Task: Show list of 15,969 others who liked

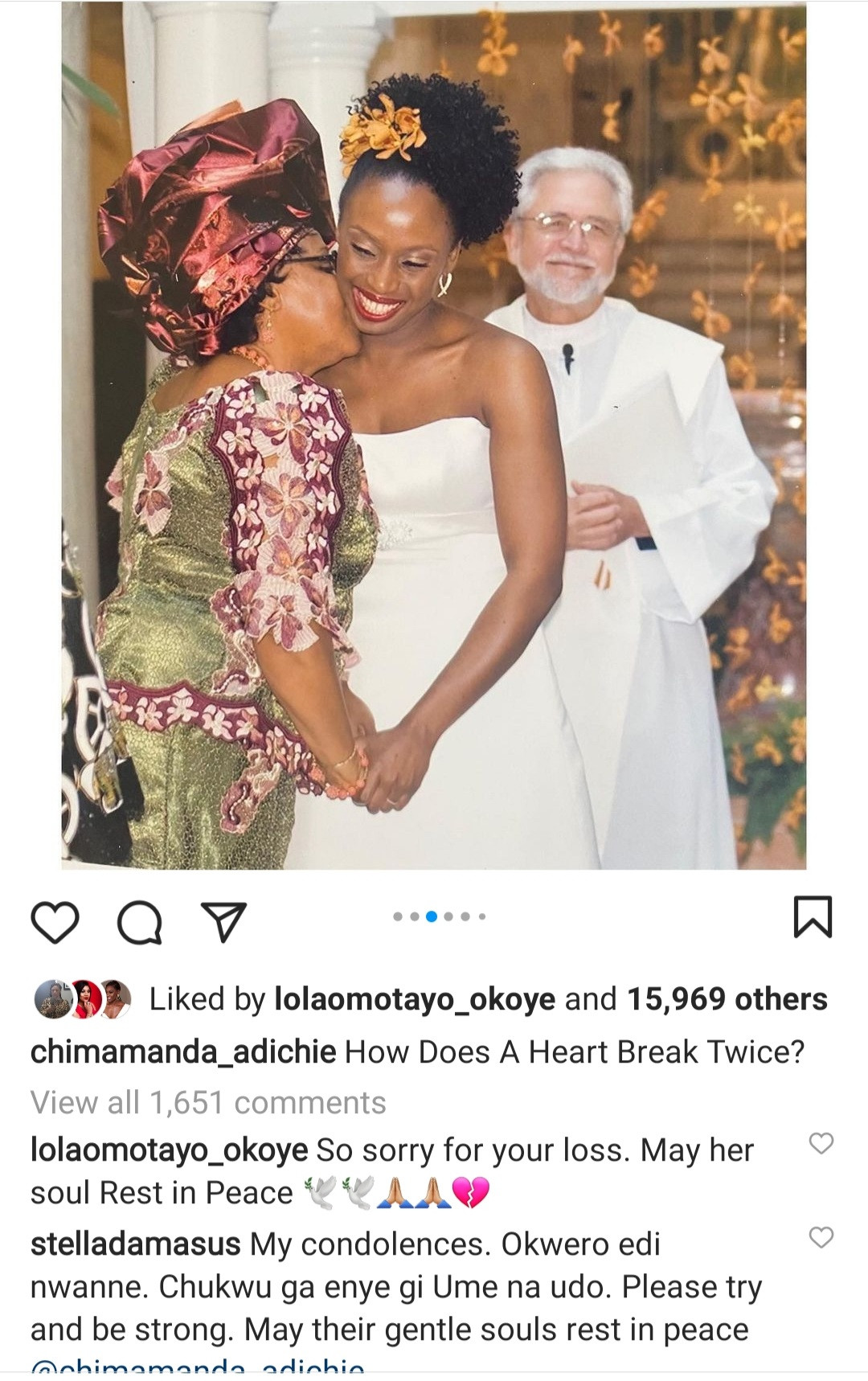Action: click(x=727, y=999)
